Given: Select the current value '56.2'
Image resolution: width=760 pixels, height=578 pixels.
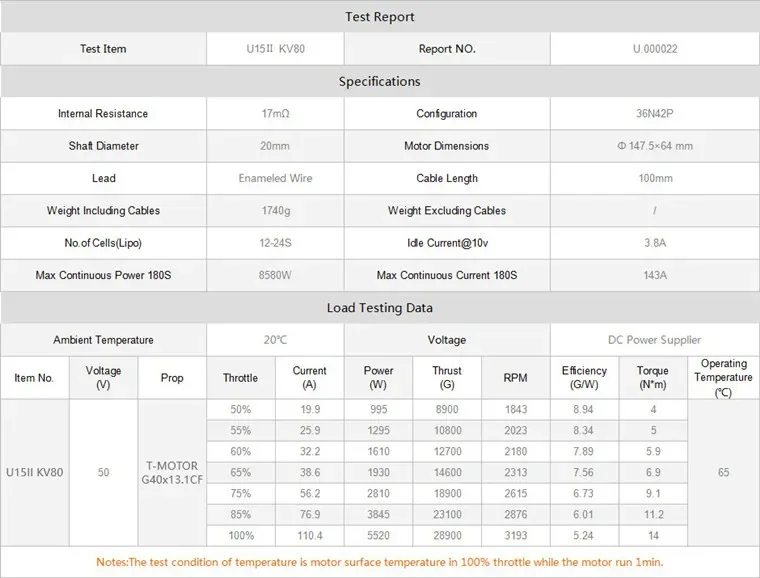Looking at the screenshot, I should coord(310,493).
